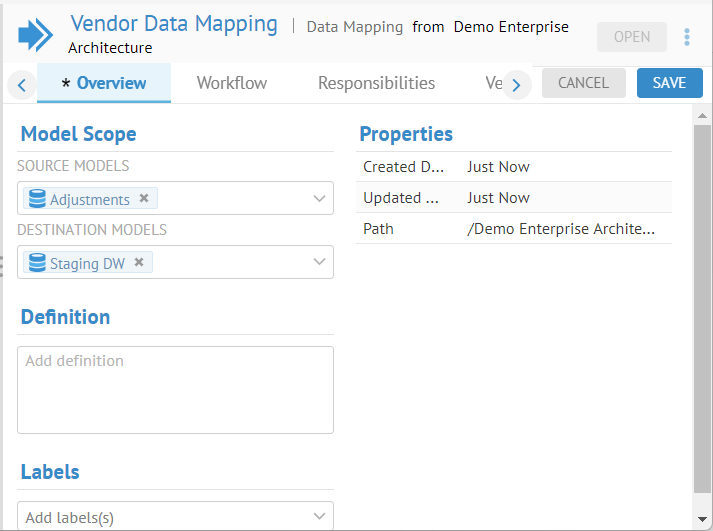Remove Staging DW from destination models
This screenshot has height=531, width=713.
point(139,262)
